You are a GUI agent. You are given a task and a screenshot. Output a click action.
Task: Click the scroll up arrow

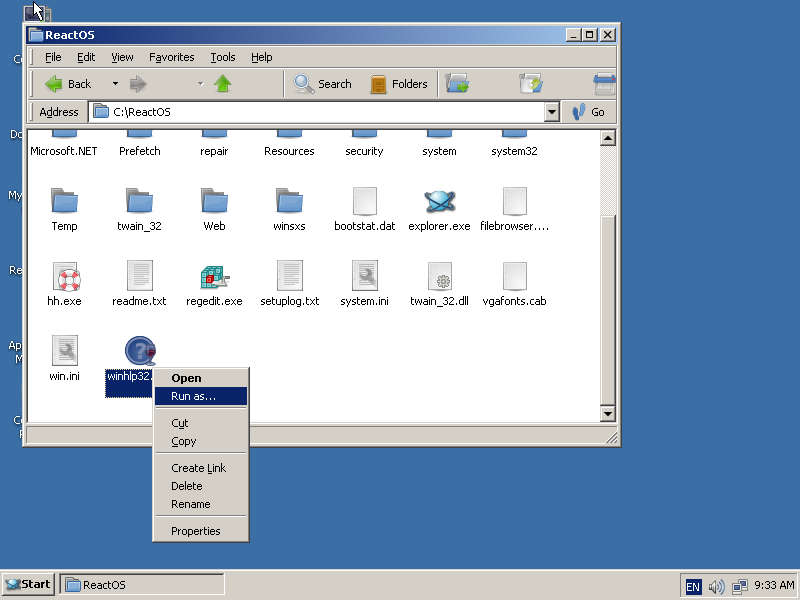point(608,138)
